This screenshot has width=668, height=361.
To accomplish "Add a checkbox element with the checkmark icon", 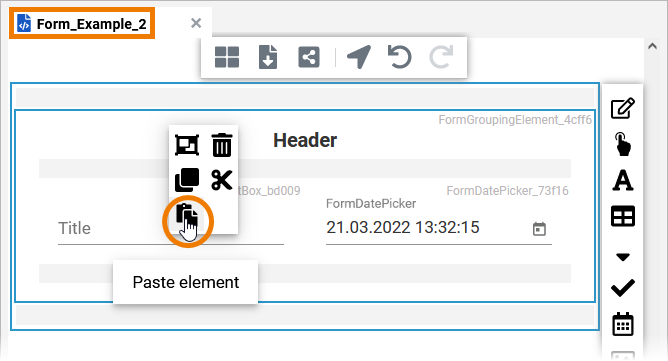I will [x=623, y=288].
